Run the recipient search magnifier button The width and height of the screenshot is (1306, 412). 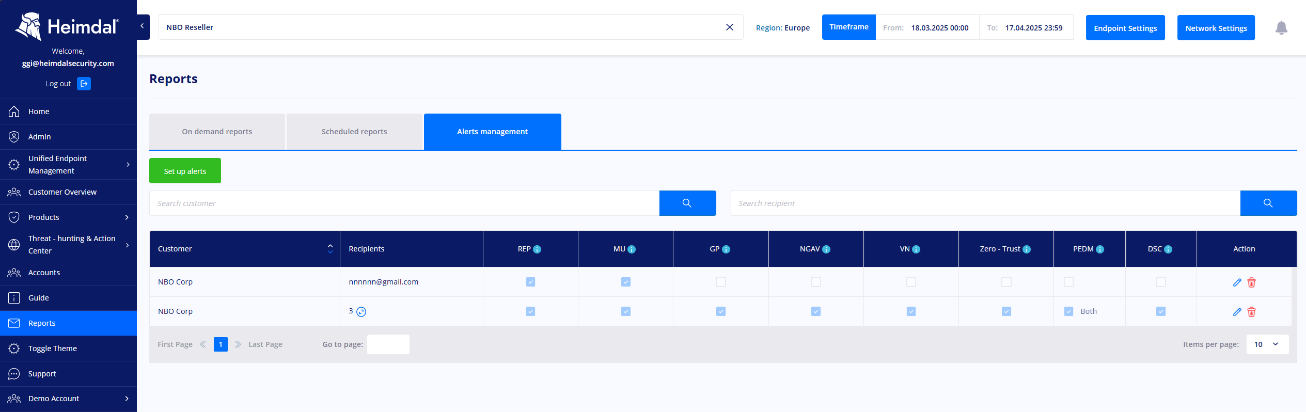click(1268, 203)
